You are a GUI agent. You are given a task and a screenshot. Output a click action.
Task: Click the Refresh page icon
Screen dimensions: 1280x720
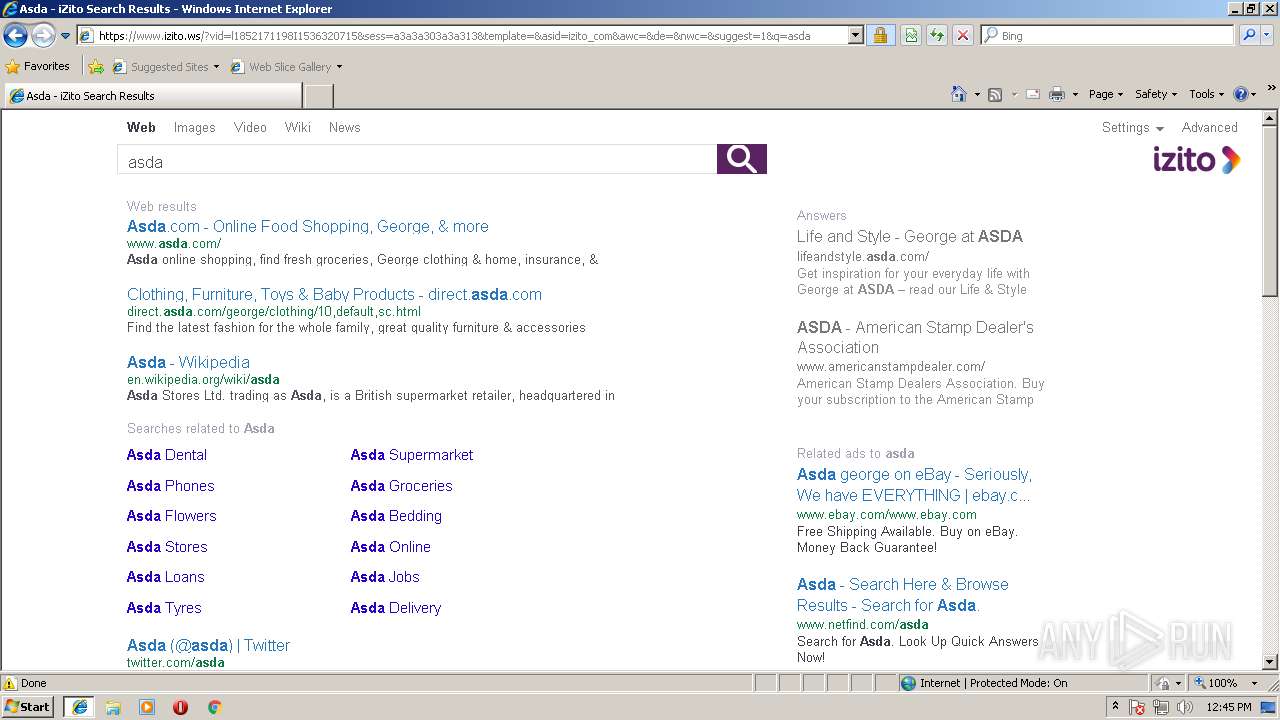937,36
